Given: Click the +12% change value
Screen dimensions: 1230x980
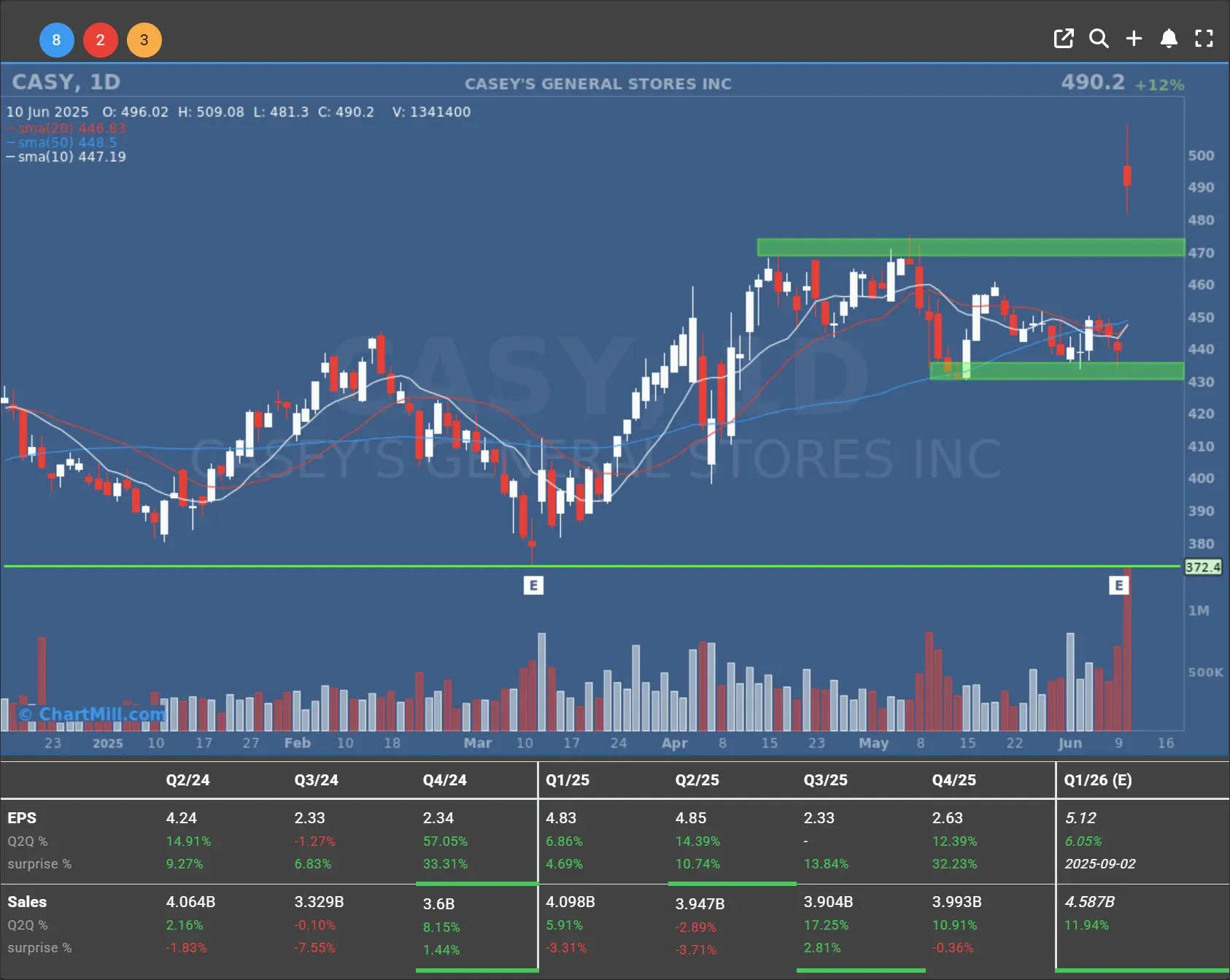Looking at the screenshot, I should pos(1159,85).
